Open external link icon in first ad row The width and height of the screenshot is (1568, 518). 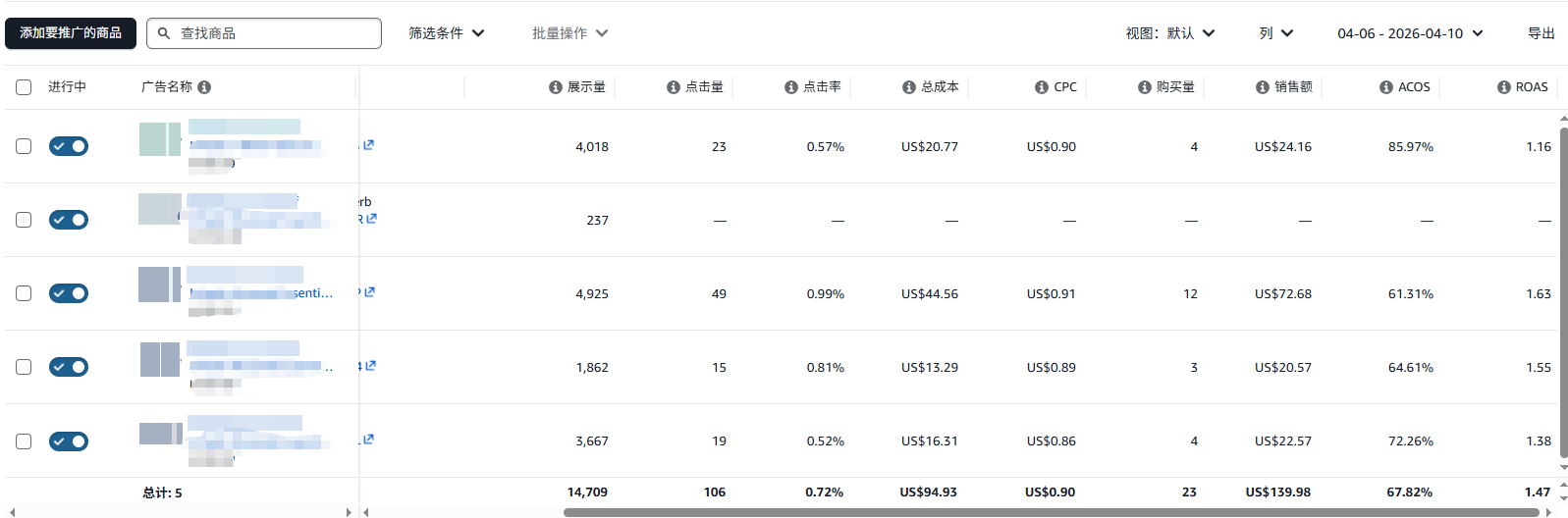pos(368,145)
